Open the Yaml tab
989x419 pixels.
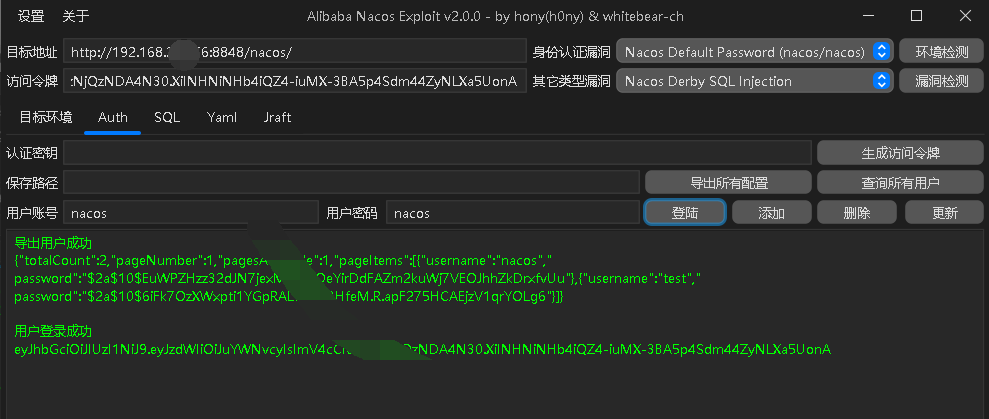click(221, 117)
